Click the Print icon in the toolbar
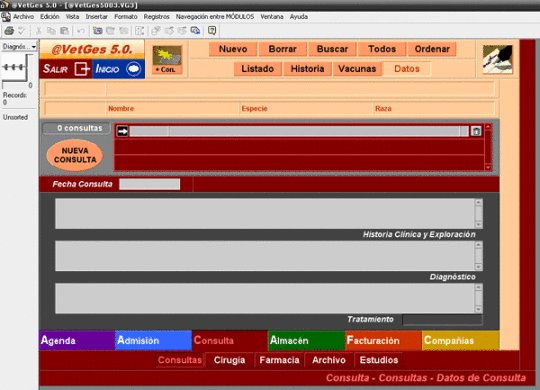Image resolution: width=540 pixels, height=390 pixels. 9,31
